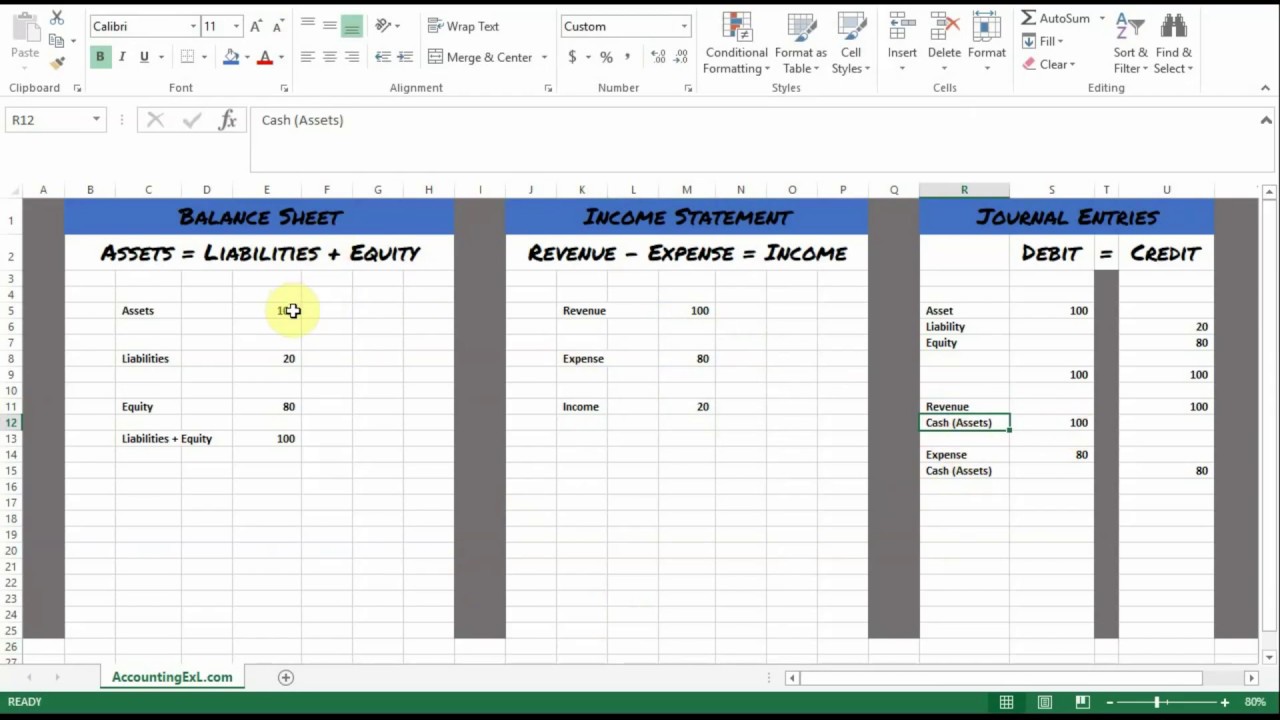Click the formula bar cancel X icon
The width and height of the screenshot is (1280, 720).
[x=155, y=120]
